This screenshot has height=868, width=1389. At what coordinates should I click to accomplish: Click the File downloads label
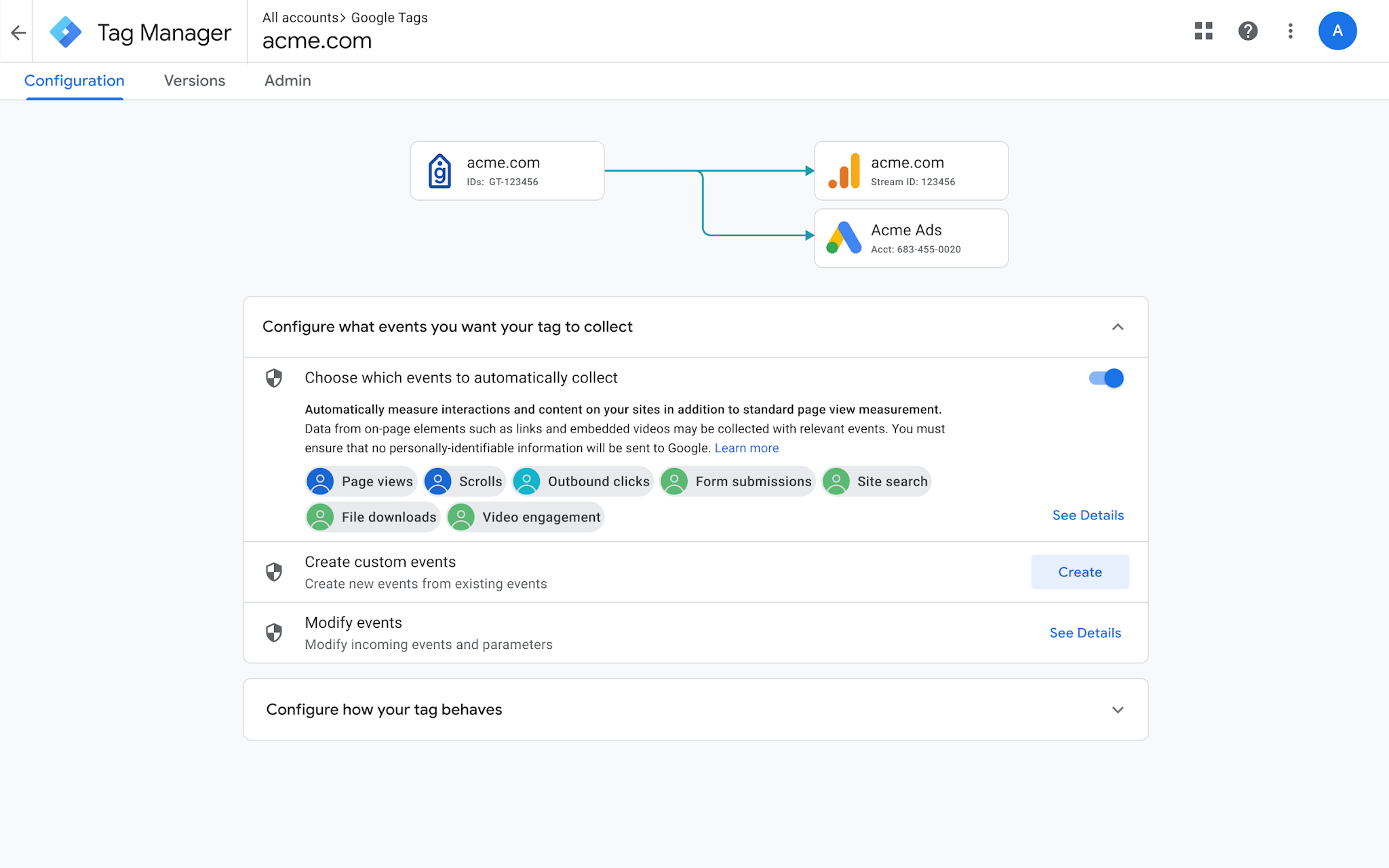(x=389, y=517)
